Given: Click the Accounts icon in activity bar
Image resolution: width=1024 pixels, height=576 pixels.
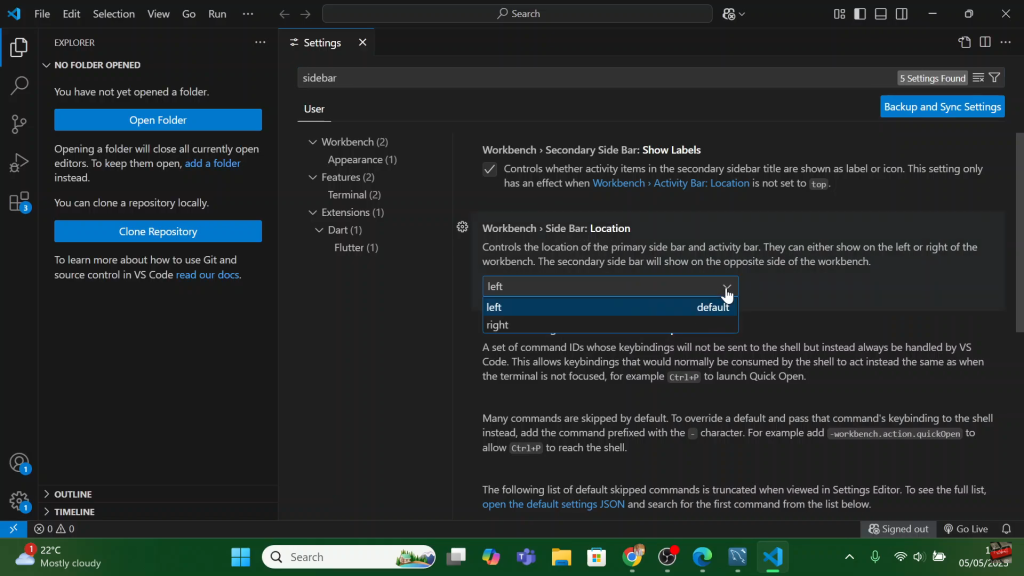Looking at the screenshot, I should (19, 463).
